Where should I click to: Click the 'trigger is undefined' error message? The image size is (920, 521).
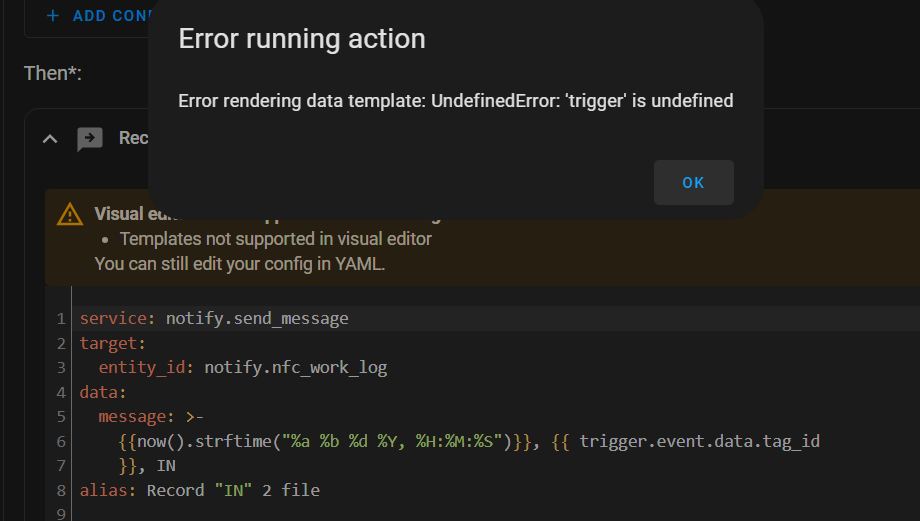pos(455,101)
